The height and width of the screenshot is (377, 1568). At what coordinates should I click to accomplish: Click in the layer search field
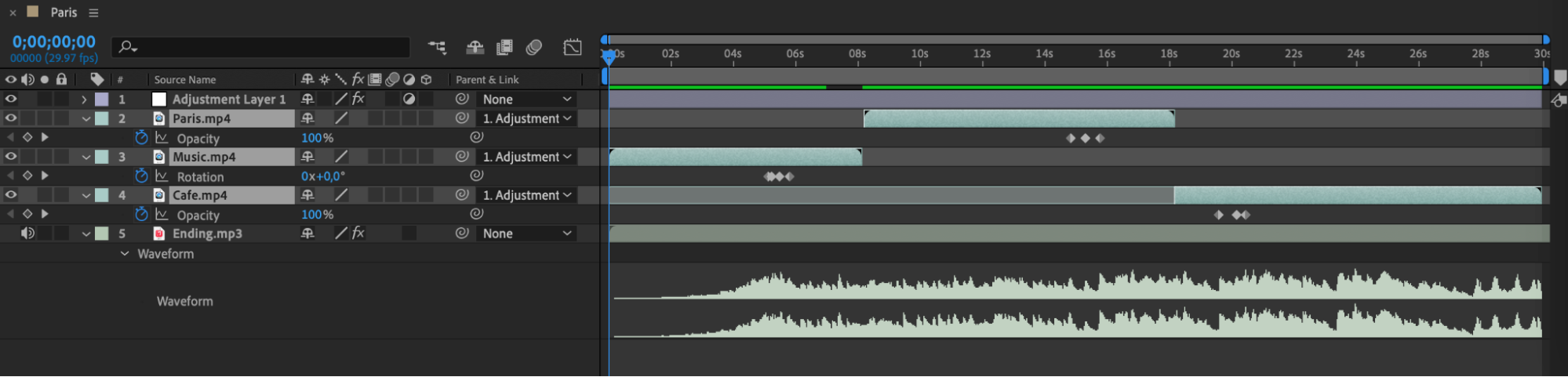260,48
